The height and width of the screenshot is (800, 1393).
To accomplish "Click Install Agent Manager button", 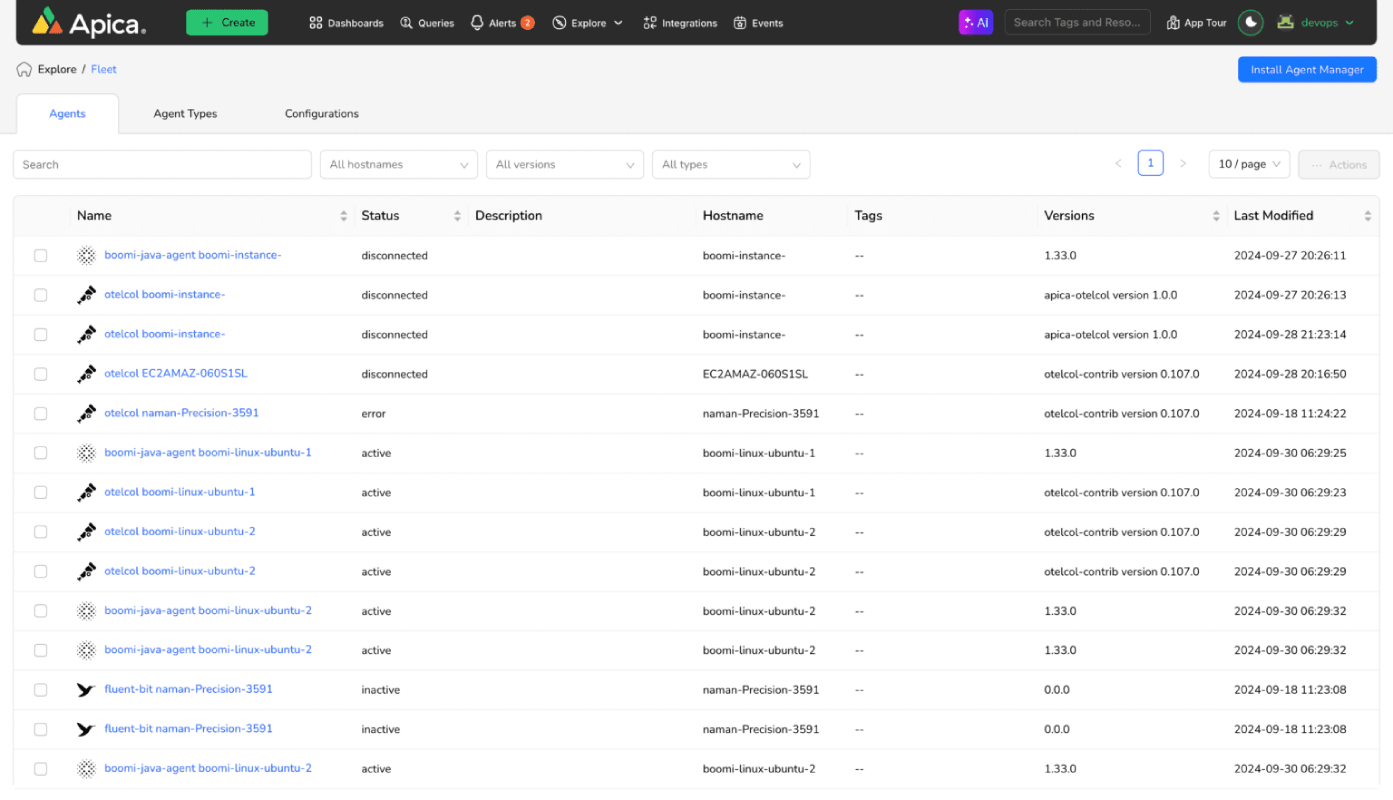I will coord(1307,69).
